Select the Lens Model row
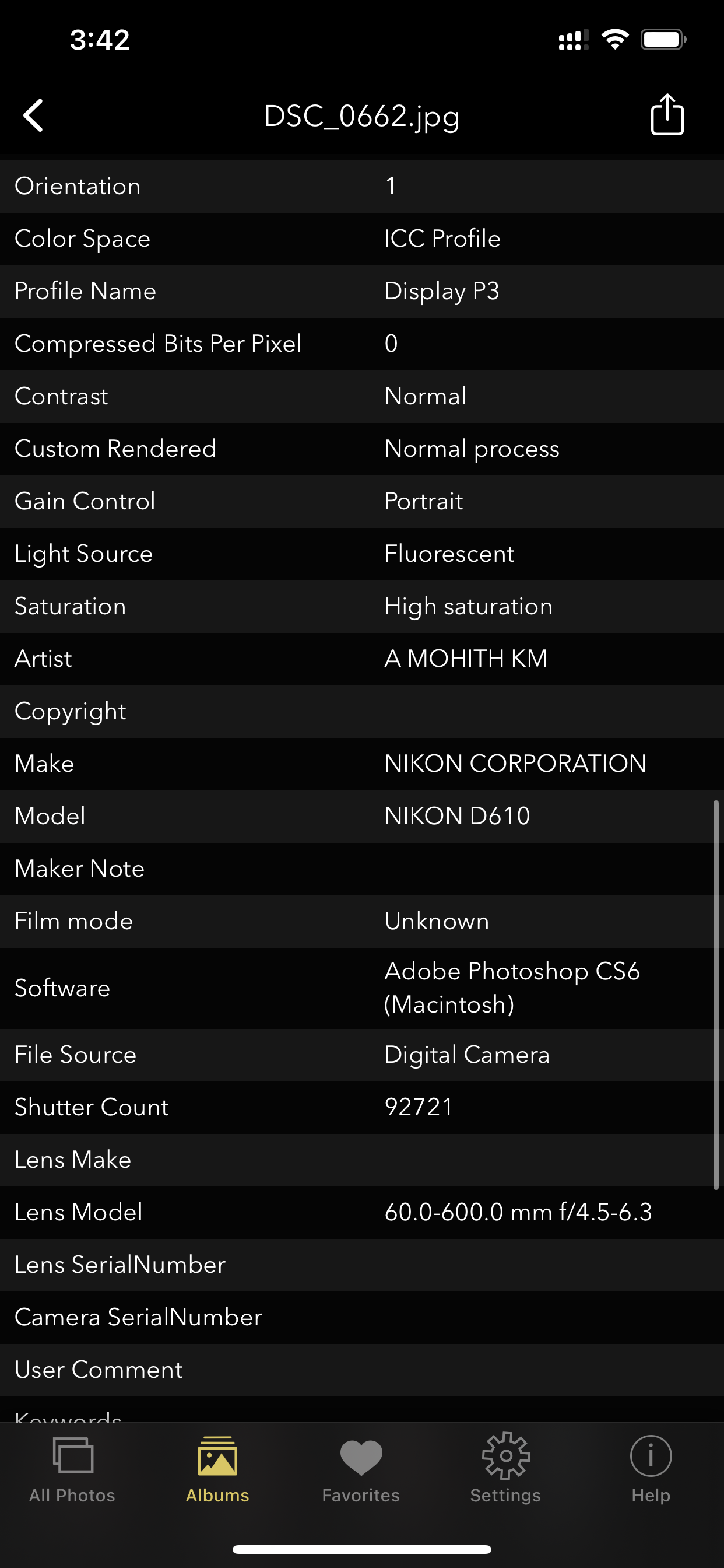Image resolution: width=724 pixels, height=1568 pixels. [x=362, y=1212]
